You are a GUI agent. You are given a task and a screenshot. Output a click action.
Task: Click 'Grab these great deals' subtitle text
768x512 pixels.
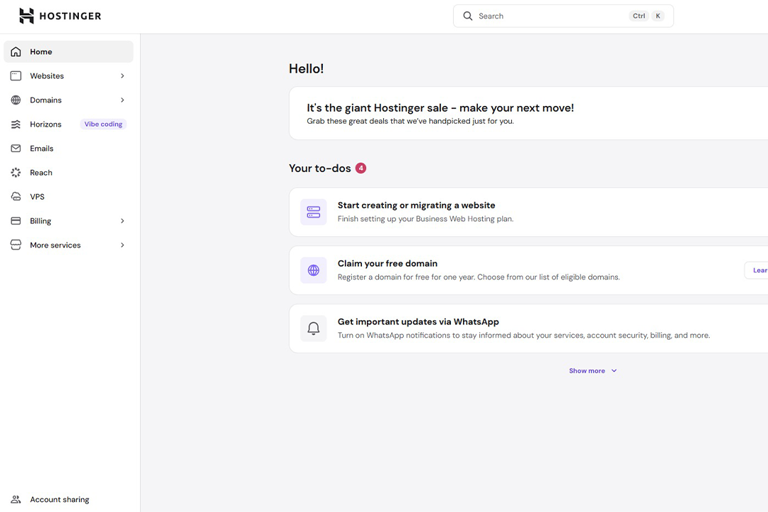point(410,121)
